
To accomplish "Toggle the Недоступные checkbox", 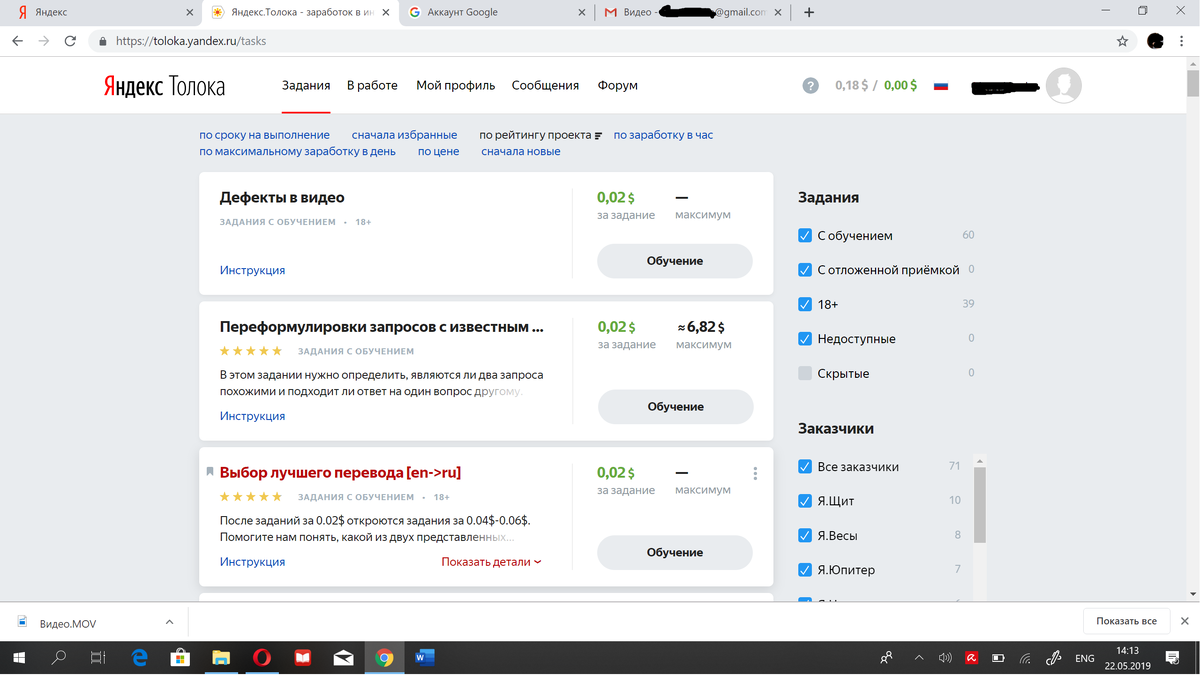I will coord(805,339).
